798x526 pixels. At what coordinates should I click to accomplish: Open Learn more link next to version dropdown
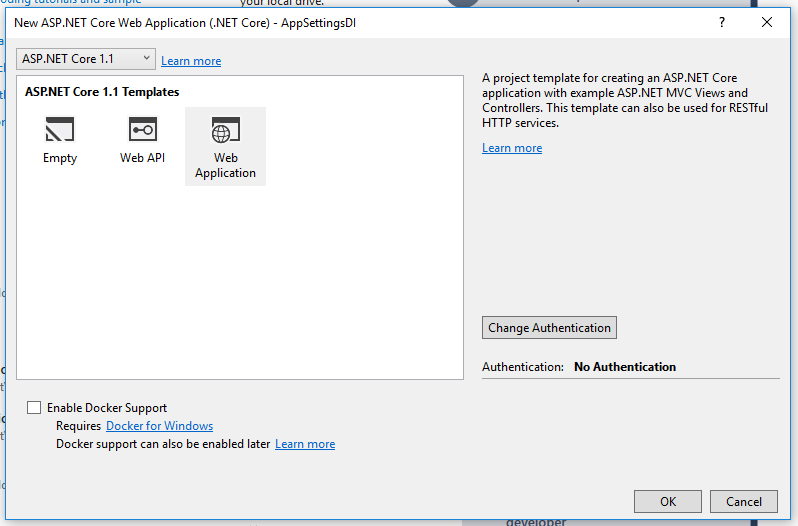[x=191, y=61]
